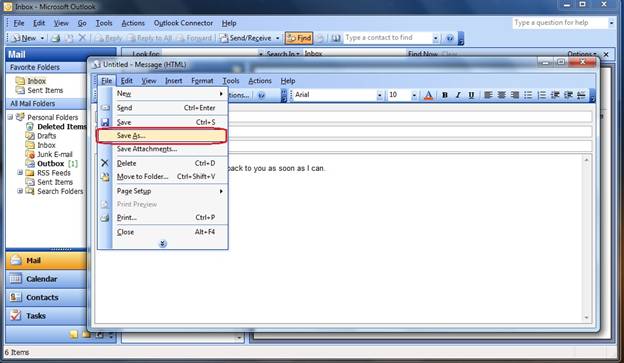The height and width of the screenshot is (363, 624).
Task: Expand the Search Folders node
Action: [20, 191]
